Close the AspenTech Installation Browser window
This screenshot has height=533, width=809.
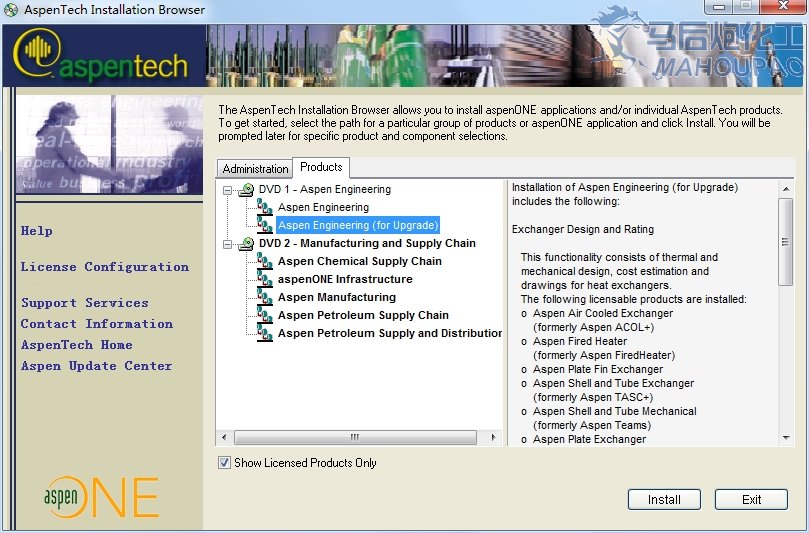(x=783, y=7)
